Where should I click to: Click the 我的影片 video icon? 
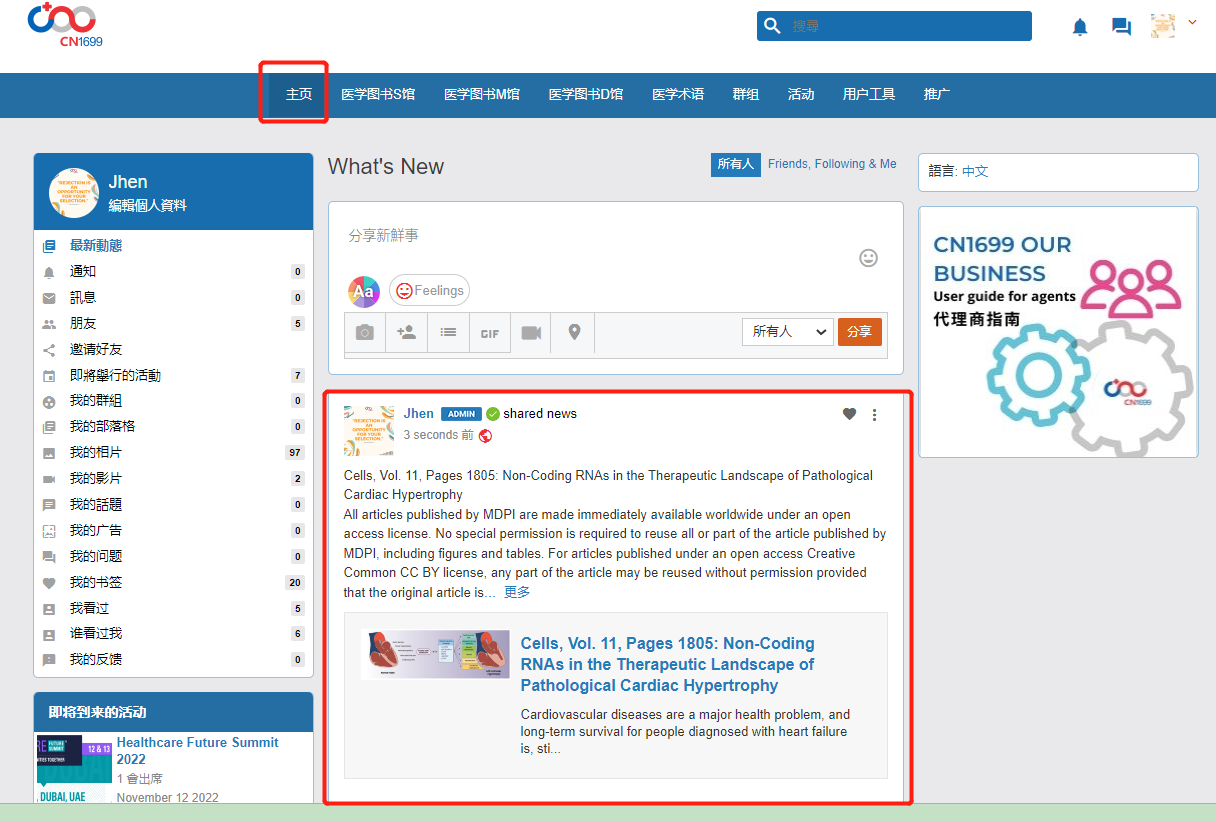coord(49,479)
